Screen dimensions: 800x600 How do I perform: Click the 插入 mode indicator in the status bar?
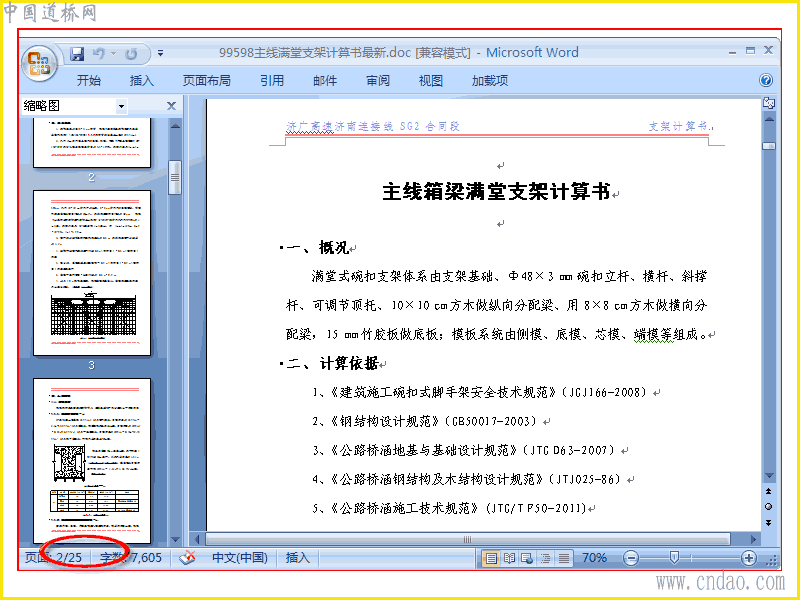click(x=297, y=558)
